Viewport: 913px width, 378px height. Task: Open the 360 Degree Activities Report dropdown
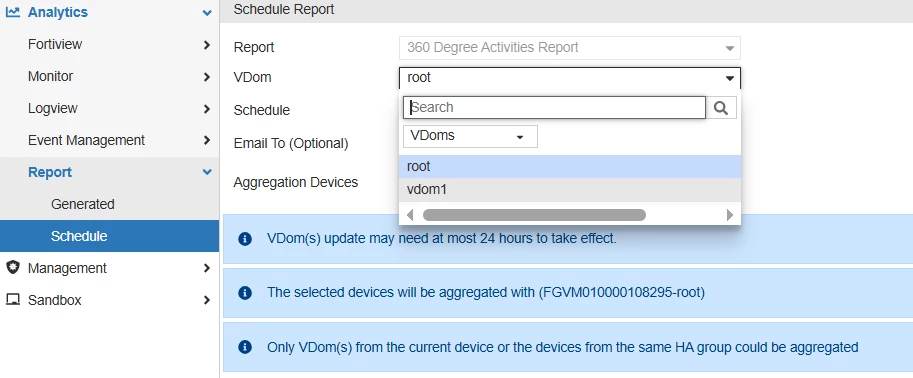point(569,48)
